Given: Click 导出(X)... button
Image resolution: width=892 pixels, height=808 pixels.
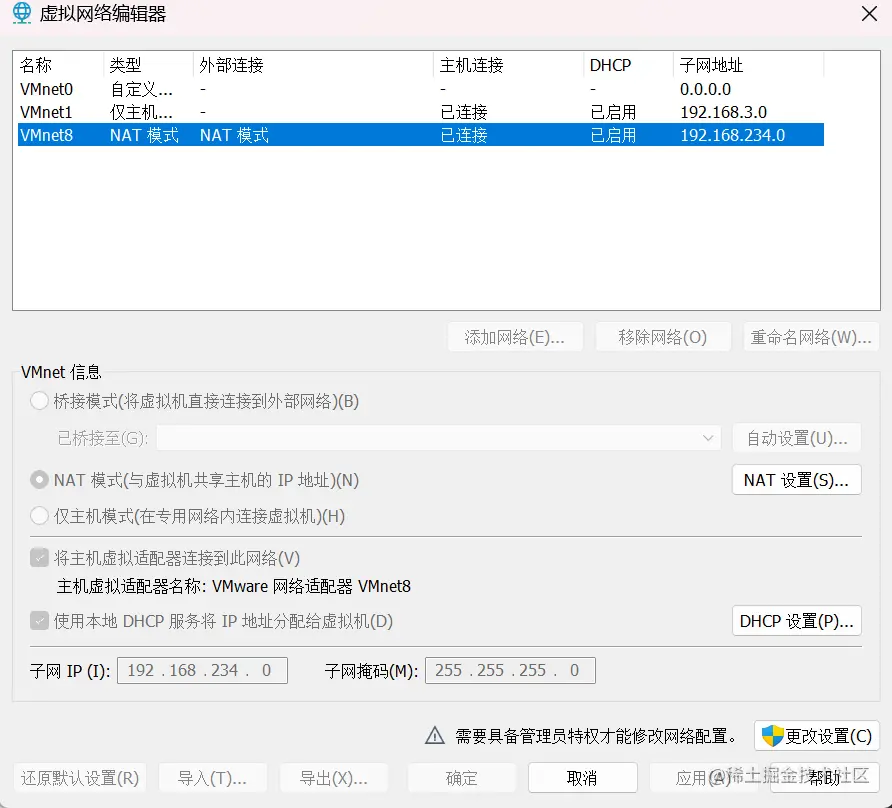Looking at the screenshot, I should pos(334,778).
